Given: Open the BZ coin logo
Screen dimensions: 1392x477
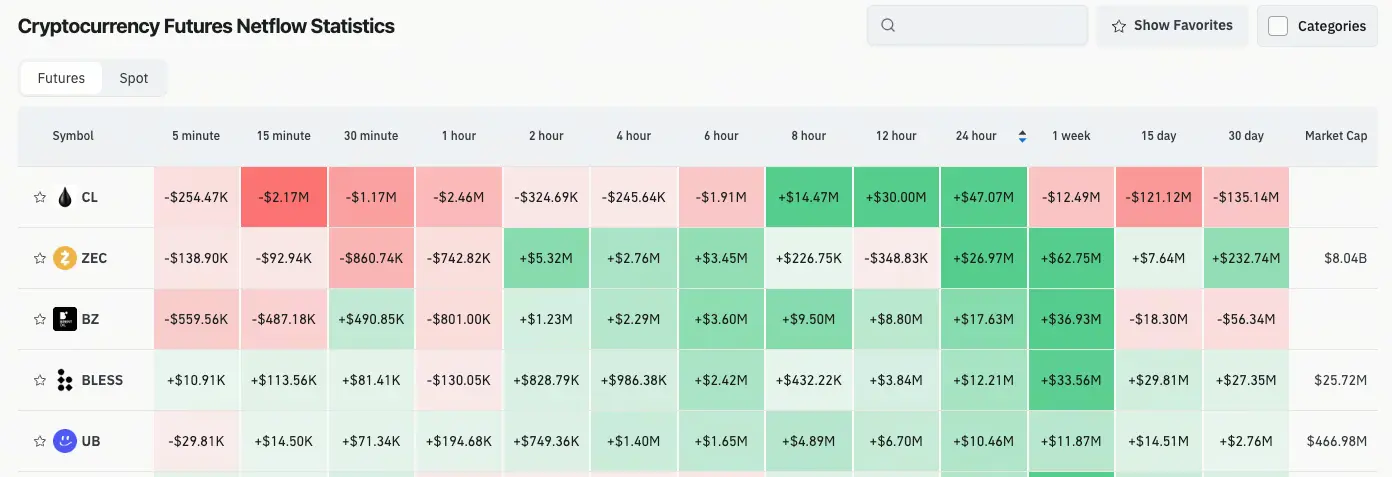Looking at the screenshot, I should pyautogui.click(x=65, y=320).
